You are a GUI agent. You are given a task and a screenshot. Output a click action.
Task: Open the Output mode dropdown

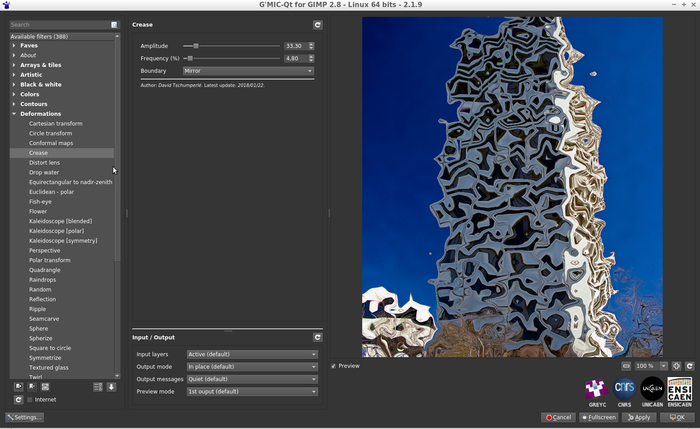click(x=251, y=367)
